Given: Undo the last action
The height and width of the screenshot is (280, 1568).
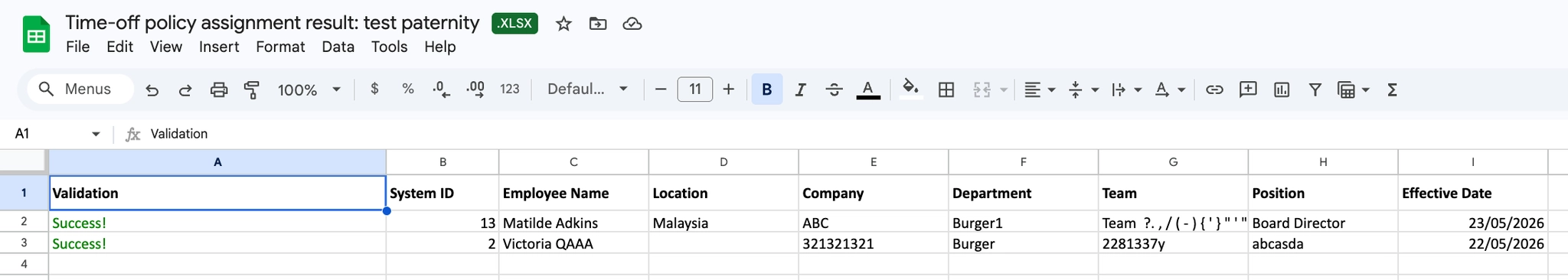Looking at the screenshot, I should (x=152, y=90).
